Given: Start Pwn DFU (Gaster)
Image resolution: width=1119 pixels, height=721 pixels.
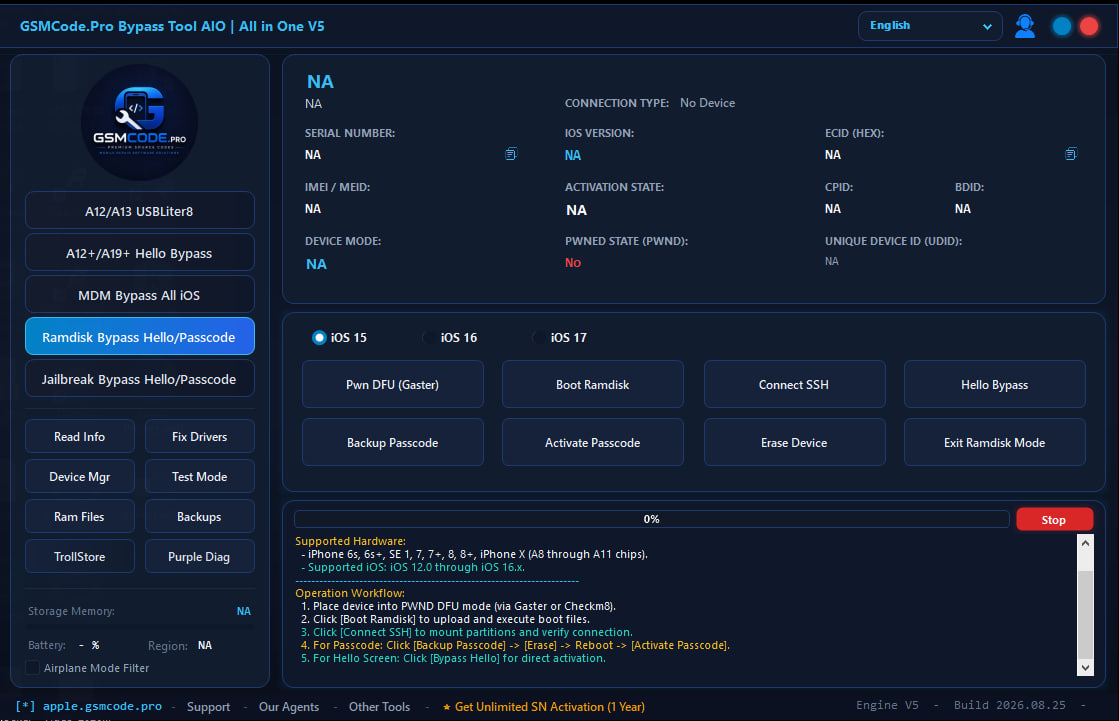Looking at the screenshot, I should tap(393, 384).
